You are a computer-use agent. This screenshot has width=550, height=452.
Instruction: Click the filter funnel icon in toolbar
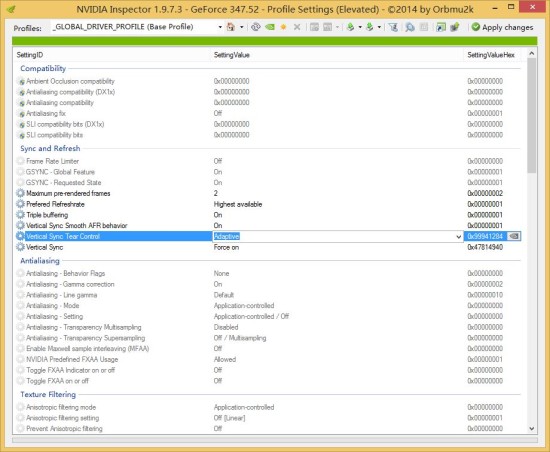[x=393, y=27]
